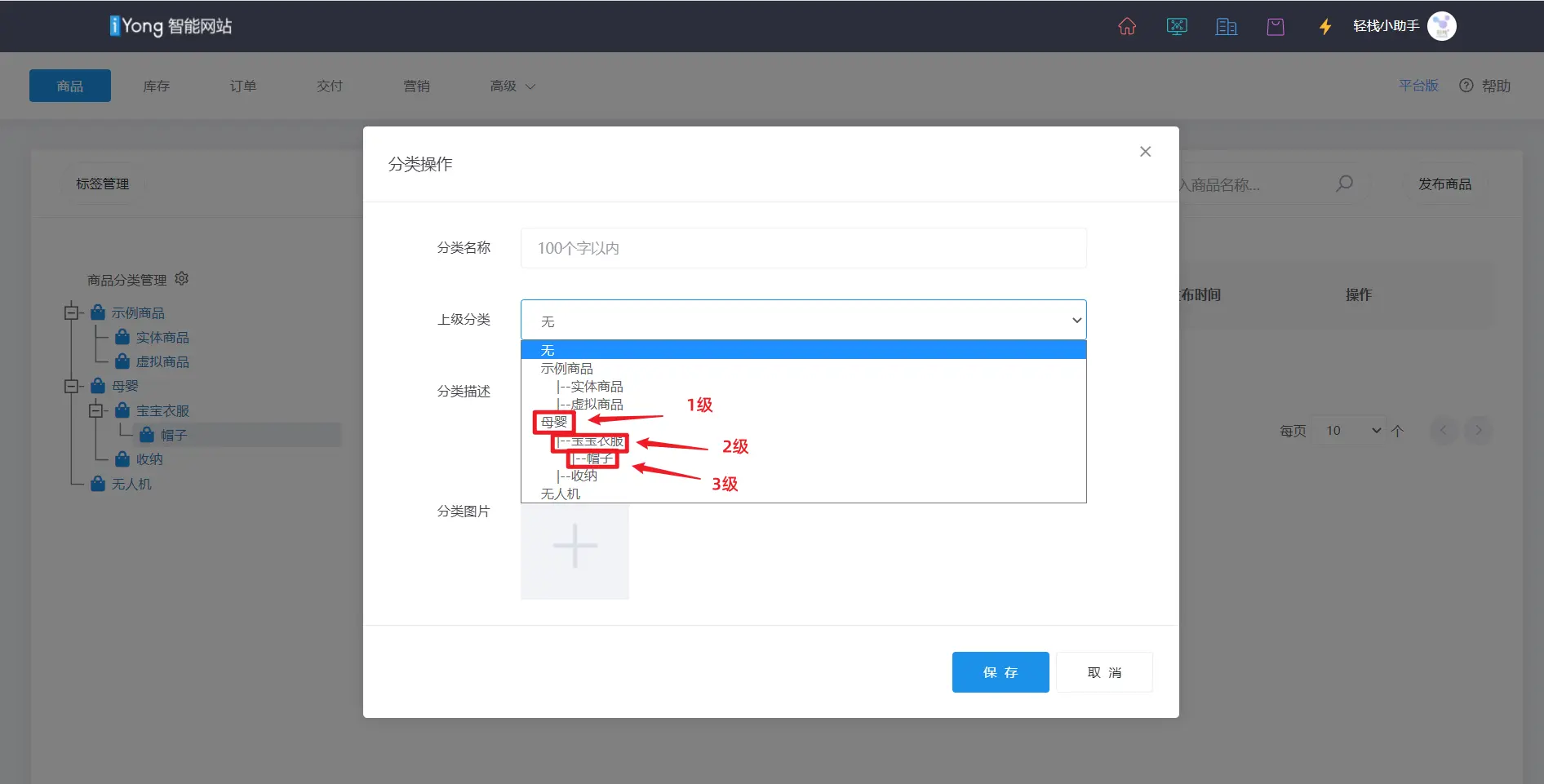Collapse the 示例商品 tree node

(72, 312)
